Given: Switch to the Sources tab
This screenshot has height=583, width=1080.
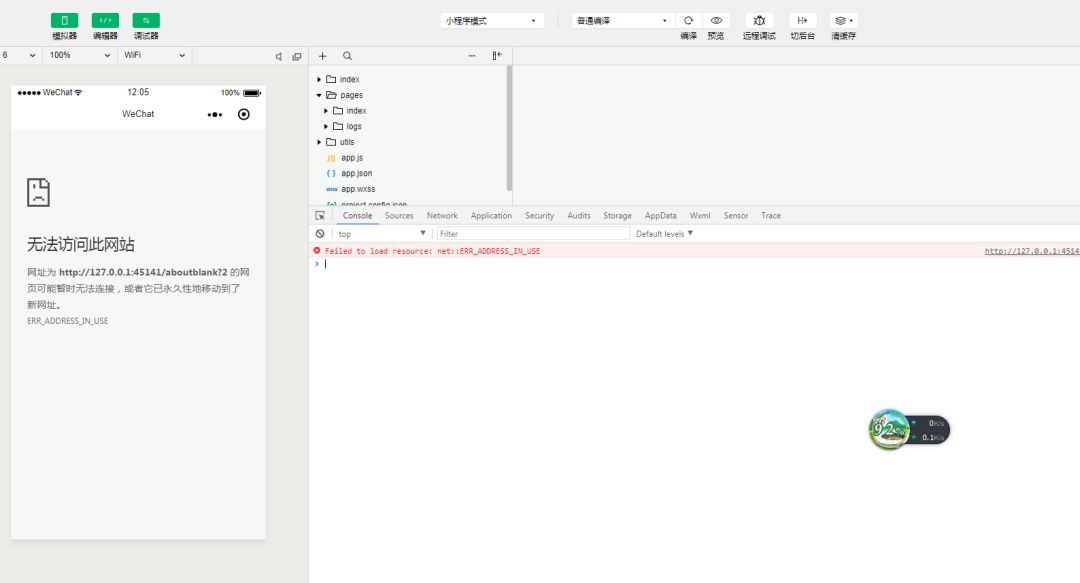Looking at the screenshot, I should tap(399, 216).
